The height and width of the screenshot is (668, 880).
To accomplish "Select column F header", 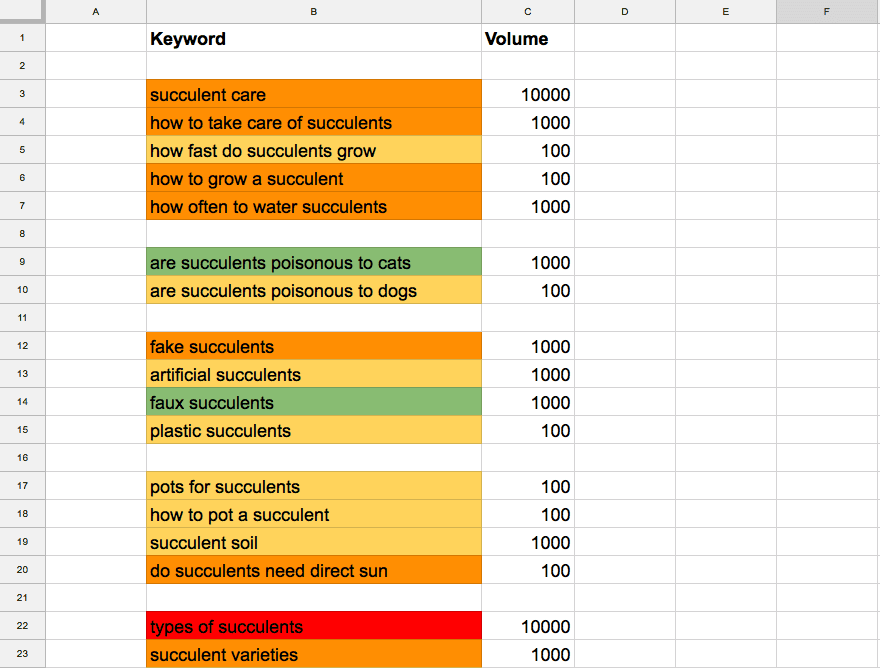I will pos(826,11).
